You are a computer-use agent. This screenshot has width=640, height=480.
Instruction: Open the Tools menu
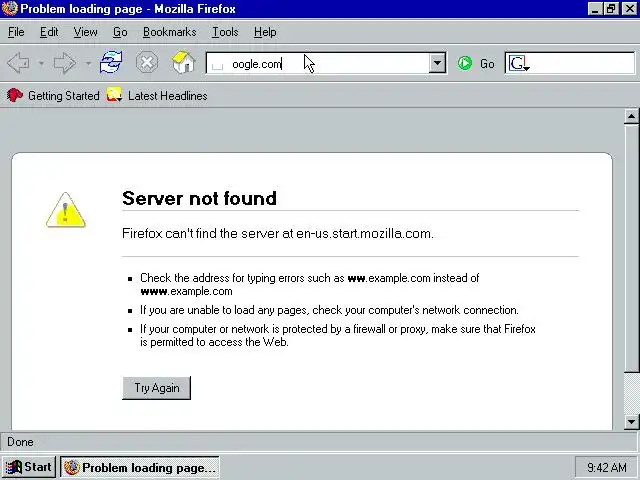click(x=225, y=32)
